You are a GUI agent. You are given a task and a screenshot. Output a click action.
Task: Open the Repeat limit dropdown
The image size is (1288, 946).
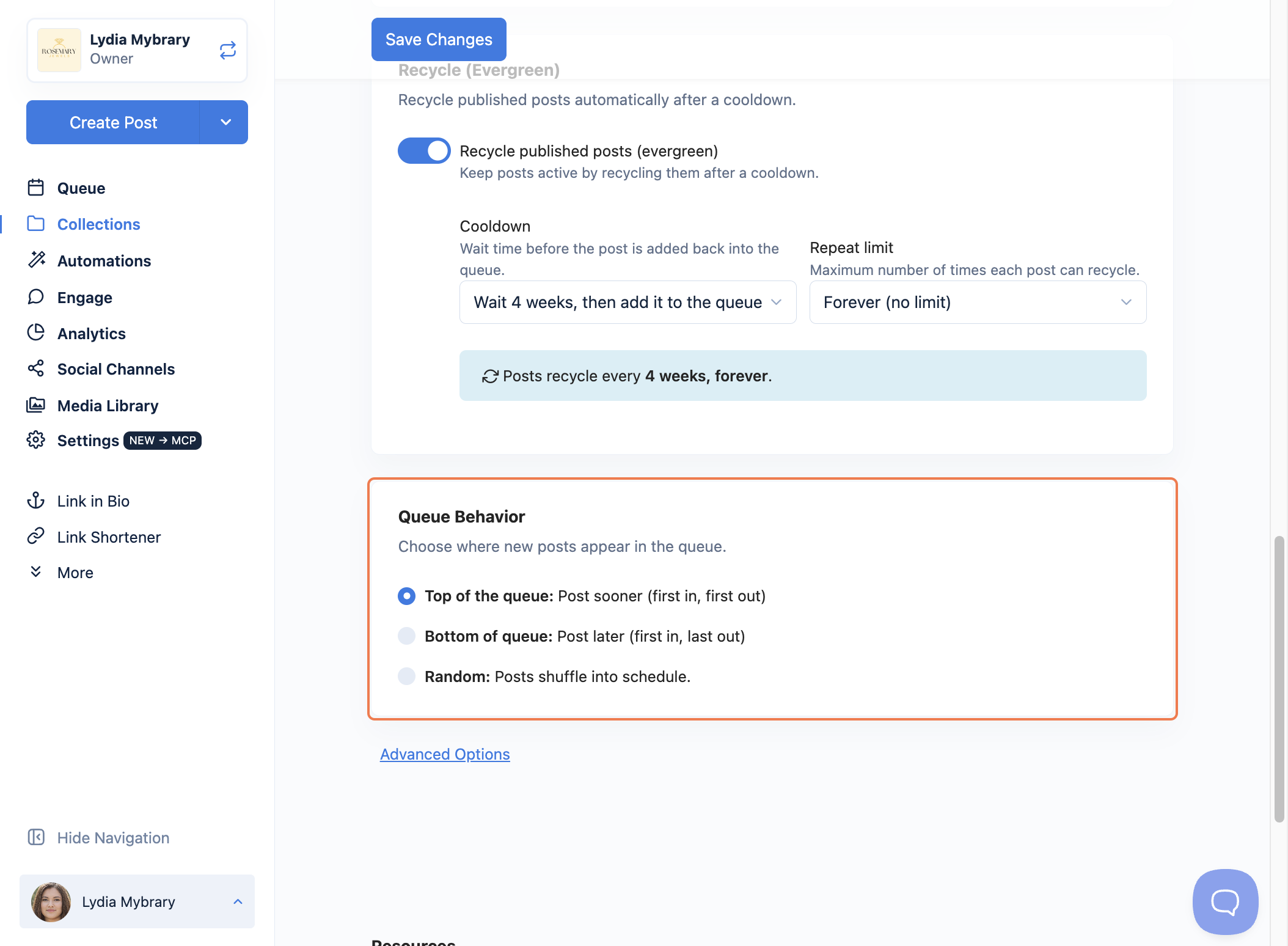point(978,302)
